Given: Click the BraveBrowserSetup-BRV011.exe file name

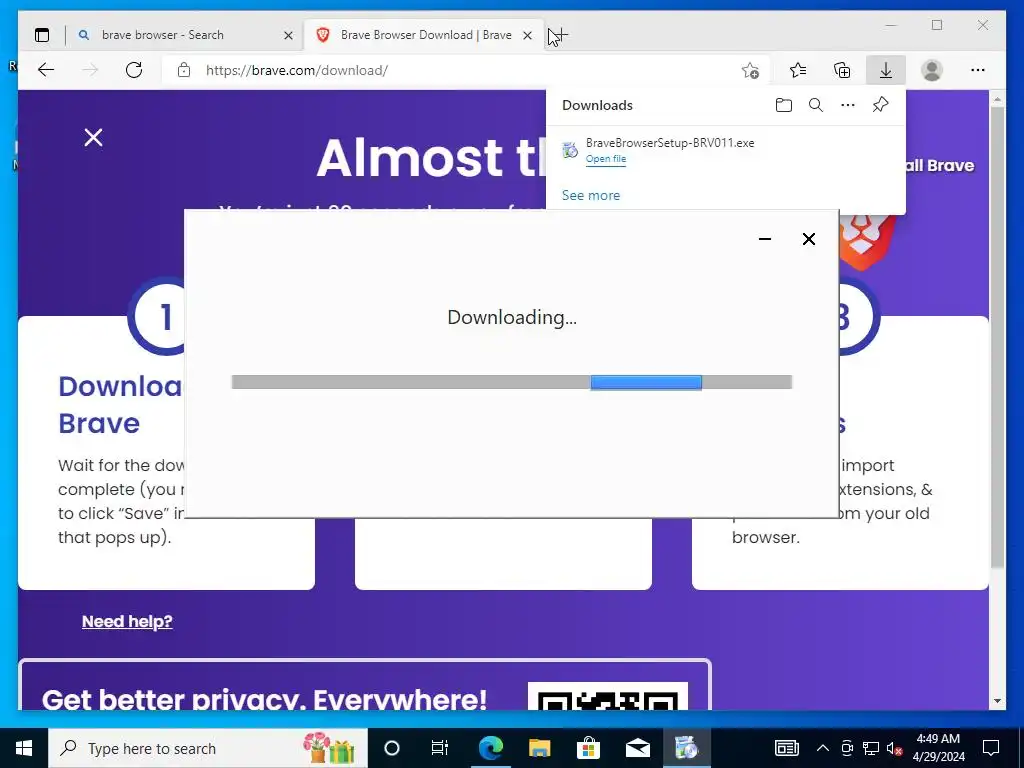Looking at the screenshot, I should point(670,143).
